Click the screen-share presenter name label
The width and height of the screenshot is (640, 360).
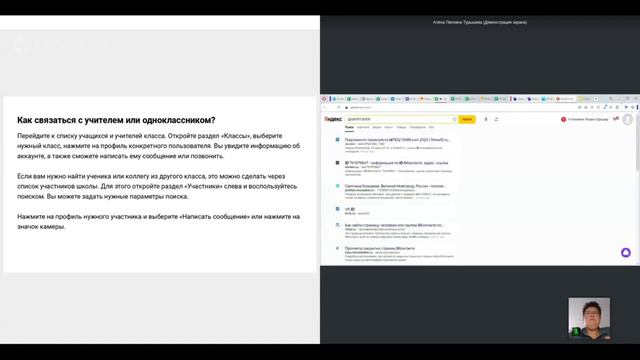(x=480, y=22)
